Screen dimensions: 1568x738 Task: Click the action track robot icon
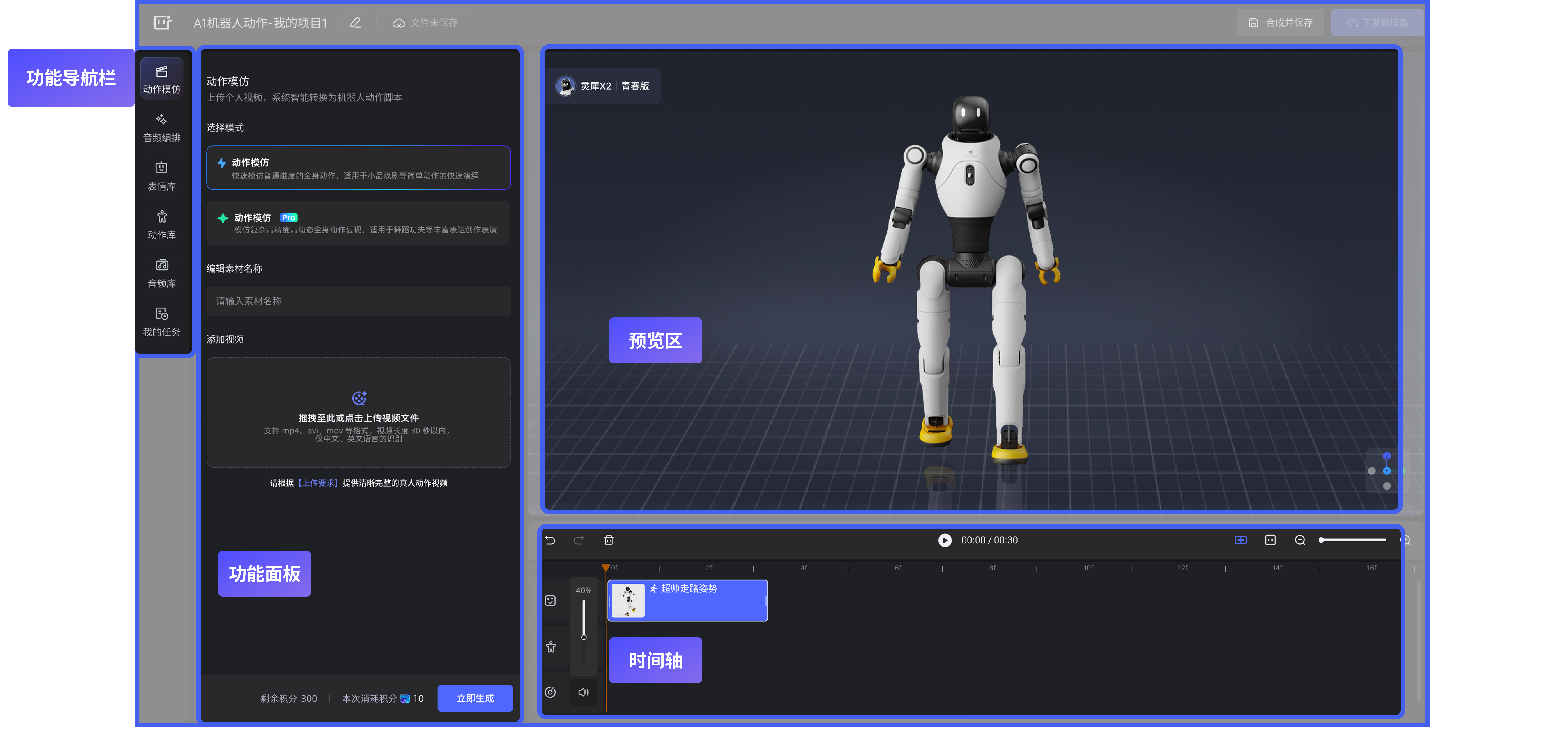pyautogui.click(x=551, y=647)
